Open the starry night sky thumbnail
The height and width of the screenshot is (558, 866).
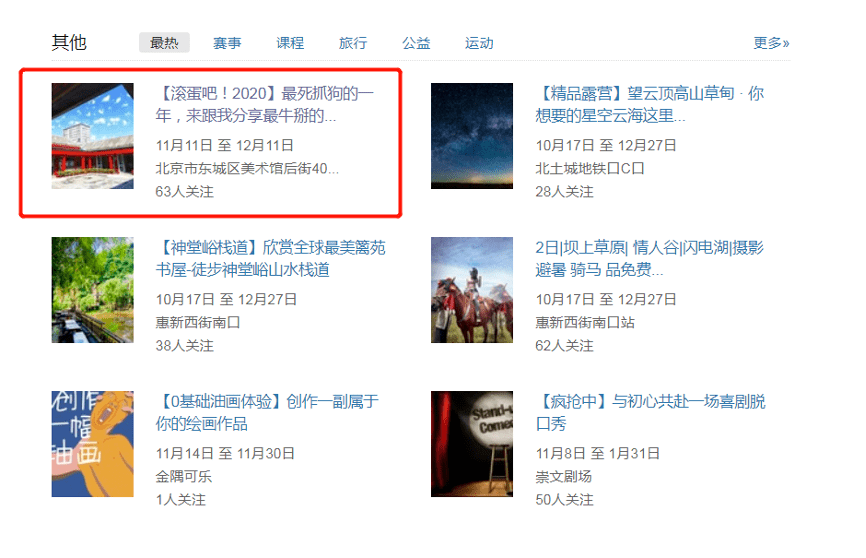472,136
